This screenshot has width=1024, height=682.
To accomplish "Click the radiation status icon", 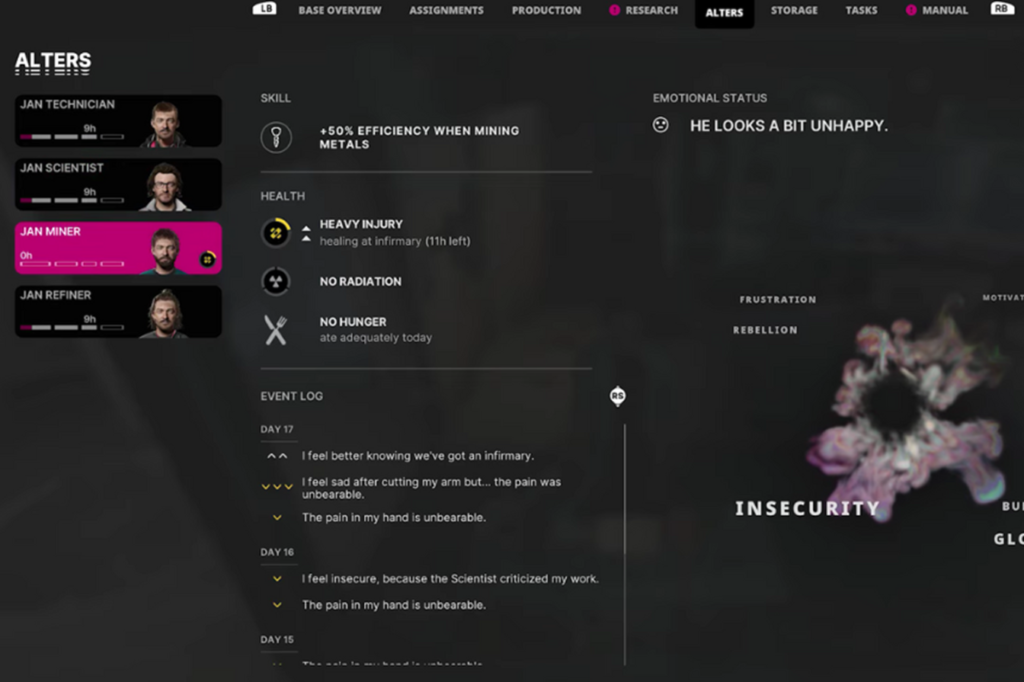I will 276,282.
